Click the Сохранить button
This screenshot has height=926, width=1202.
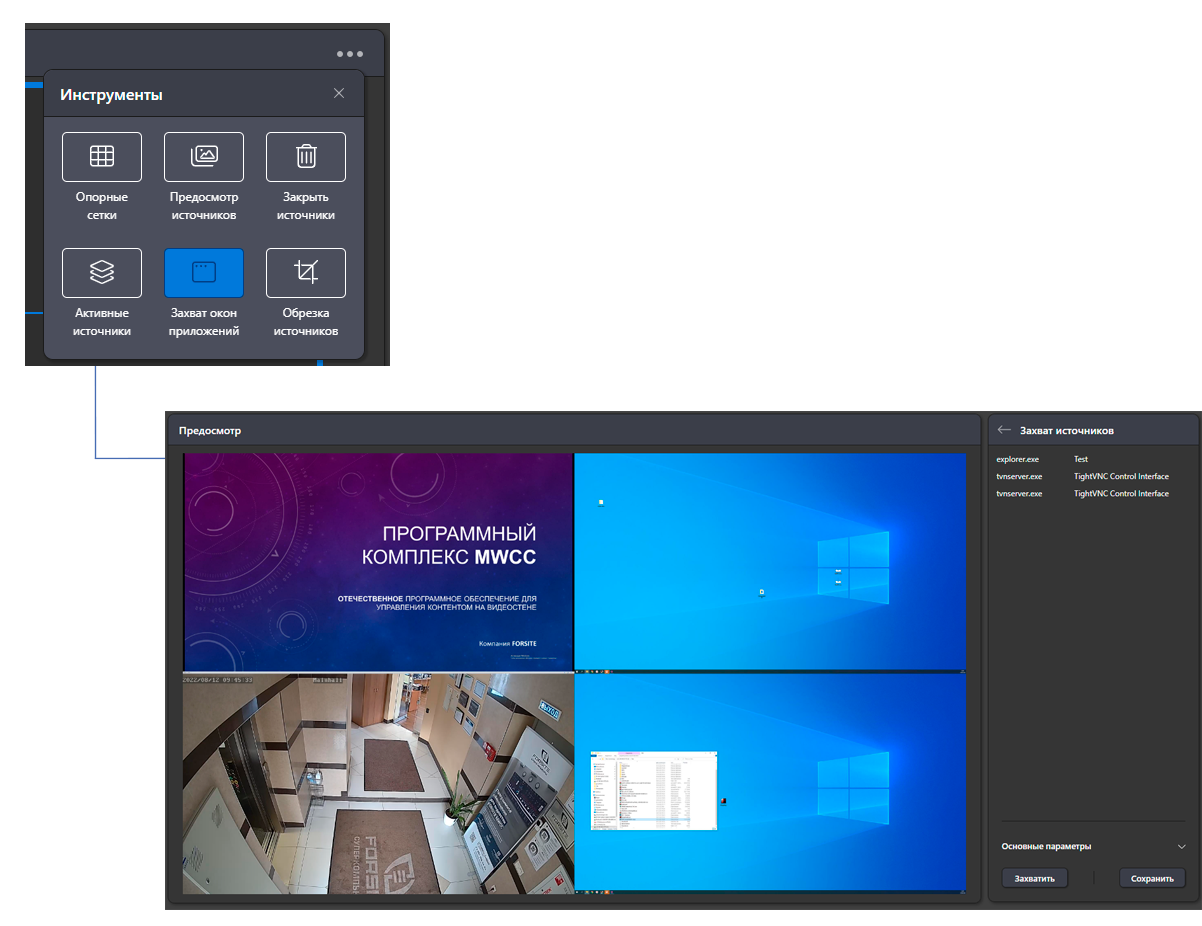[1152, 878]
